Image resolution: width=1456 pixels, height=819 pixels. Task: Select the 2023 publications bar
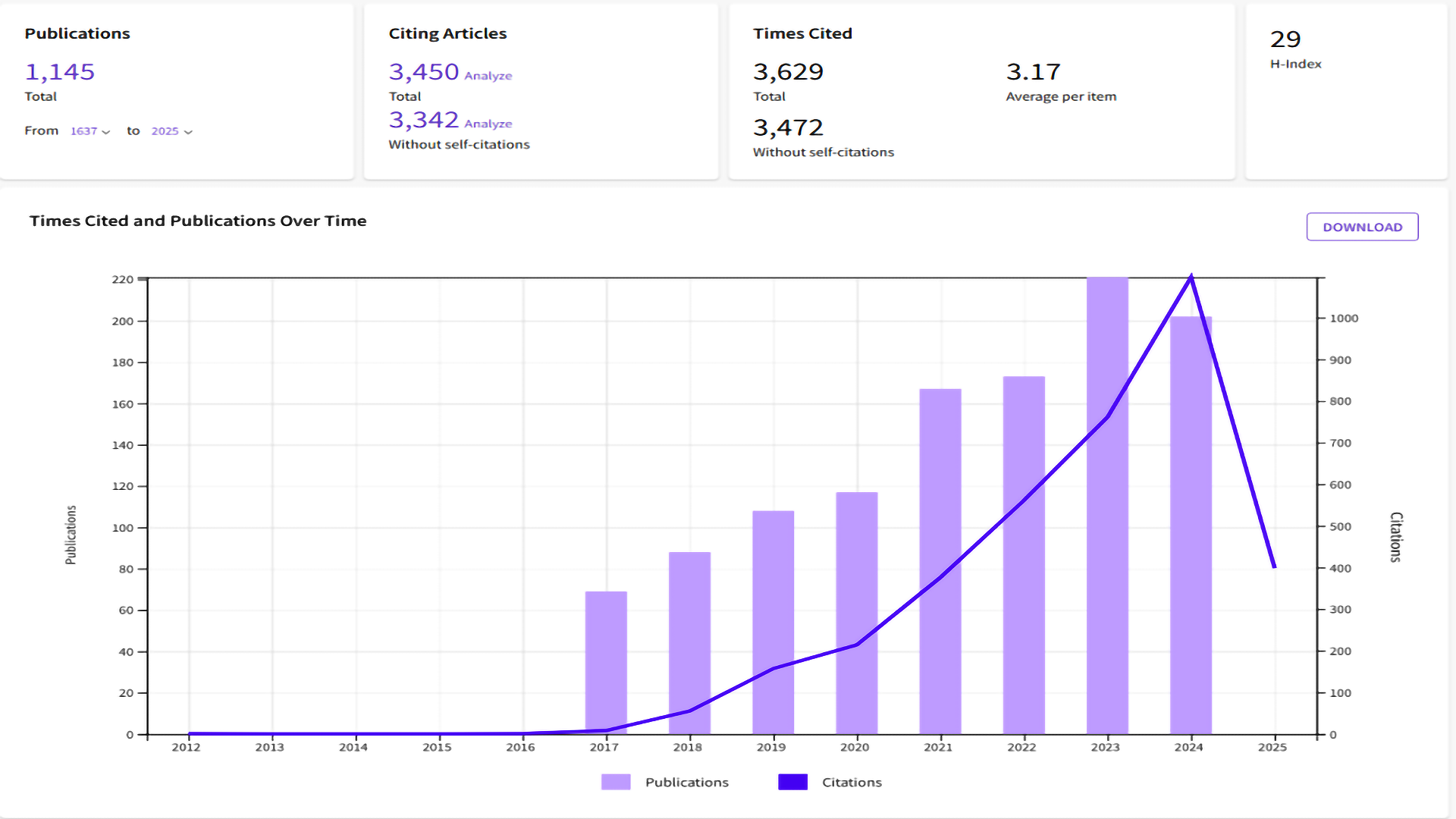1107,506
